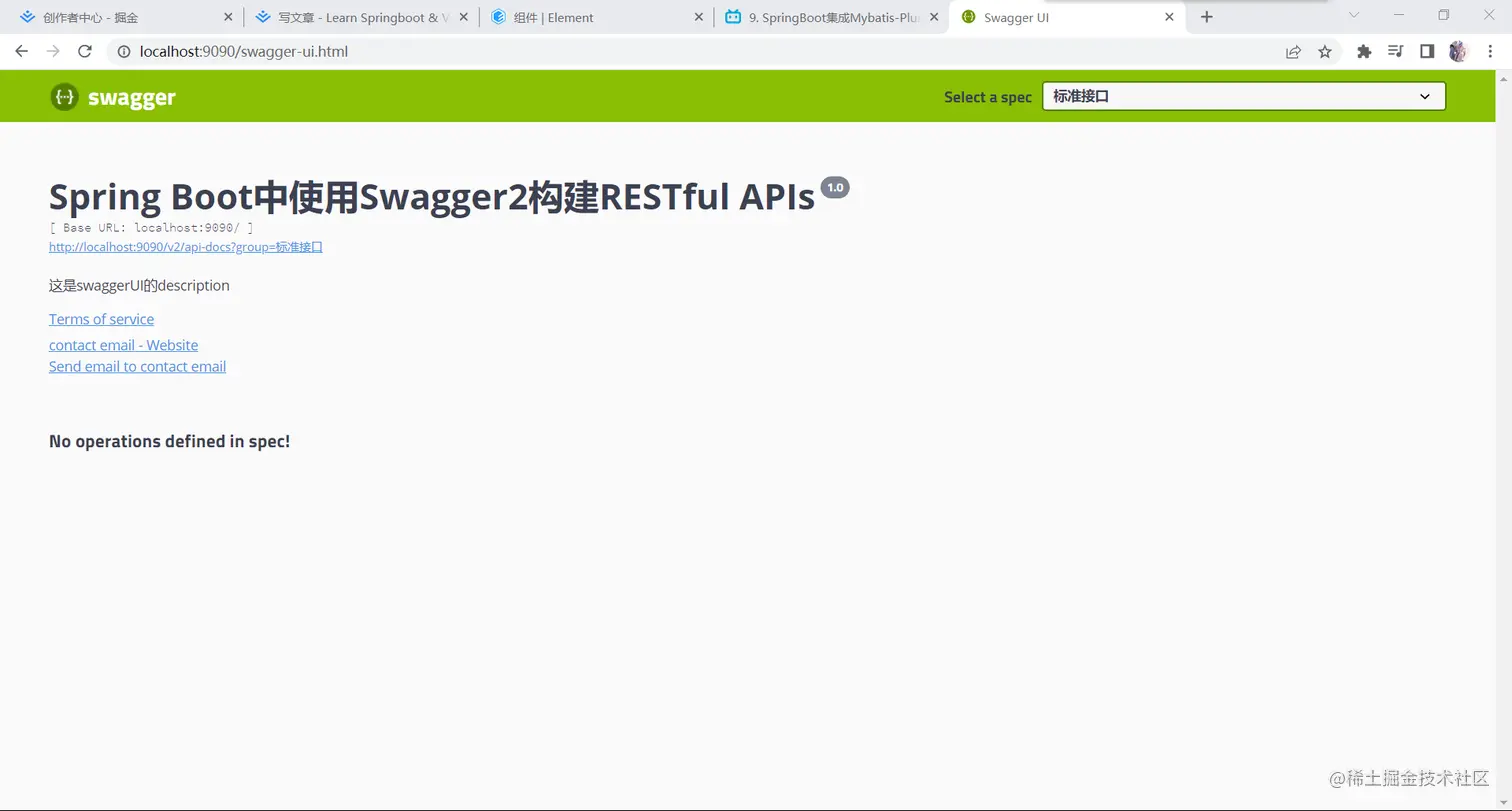Switch to the 创作者中心 - 掘金 tab

pyautogui.click(x=125, y=17)
